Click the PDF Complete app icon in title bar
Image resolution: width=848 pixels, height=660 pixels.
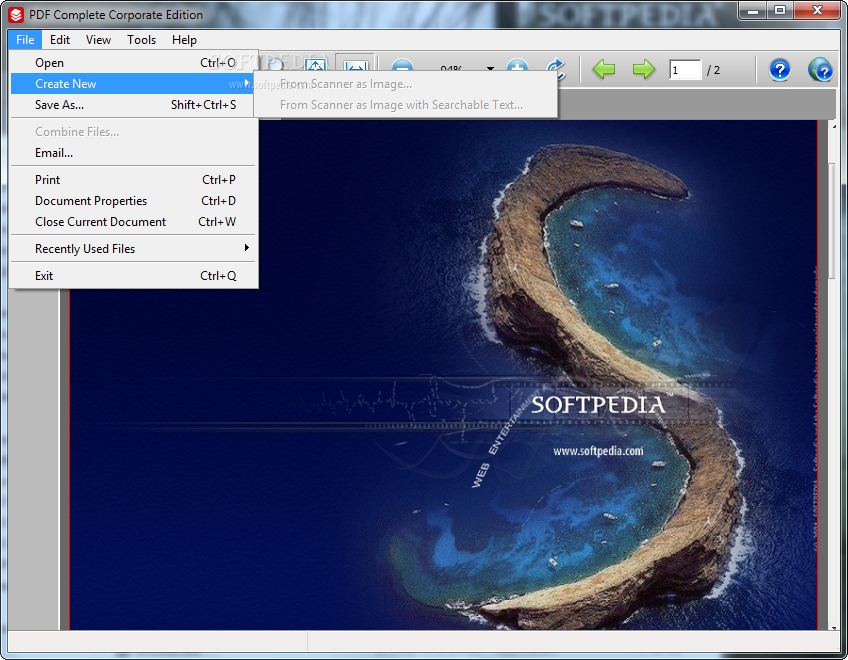tap(16, 15)
